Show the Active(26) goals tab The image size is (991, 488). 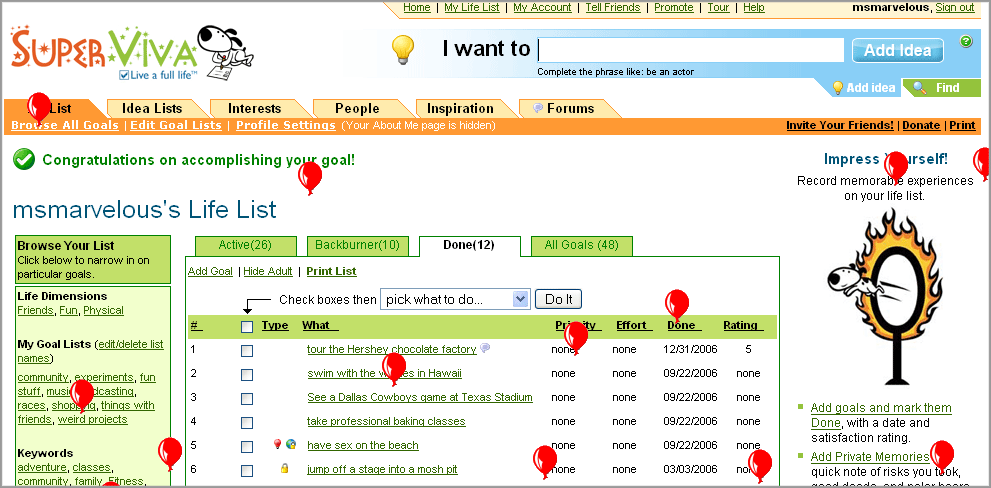point(245,245)
